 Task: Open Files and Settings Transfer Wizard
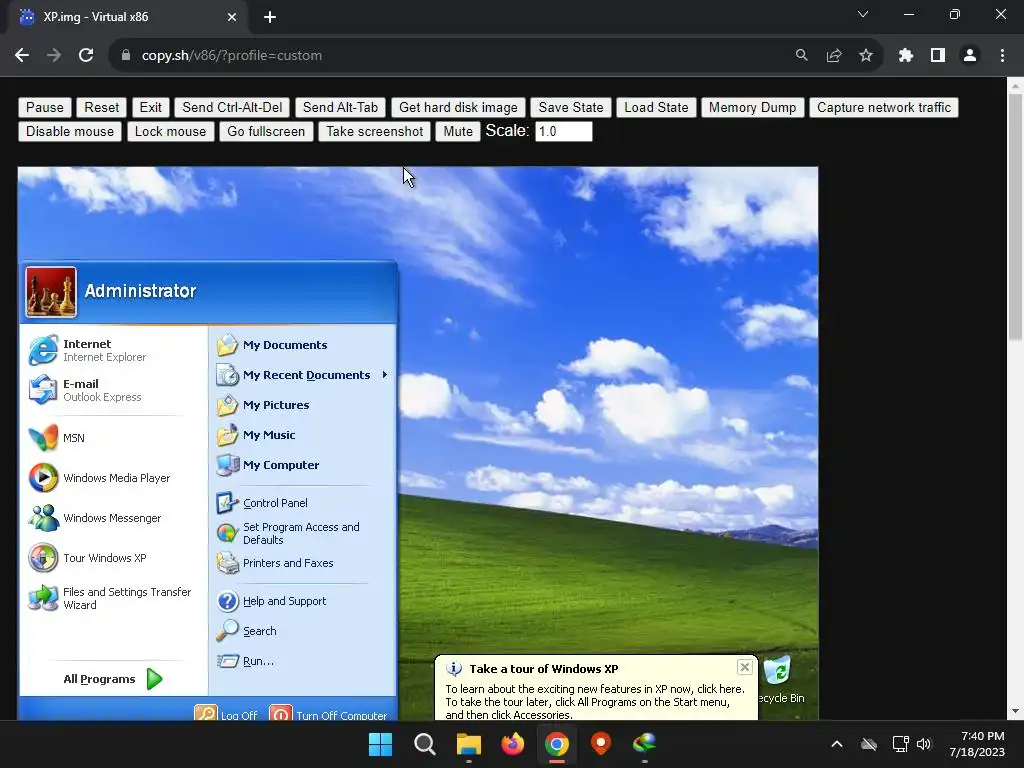(112, 598)
